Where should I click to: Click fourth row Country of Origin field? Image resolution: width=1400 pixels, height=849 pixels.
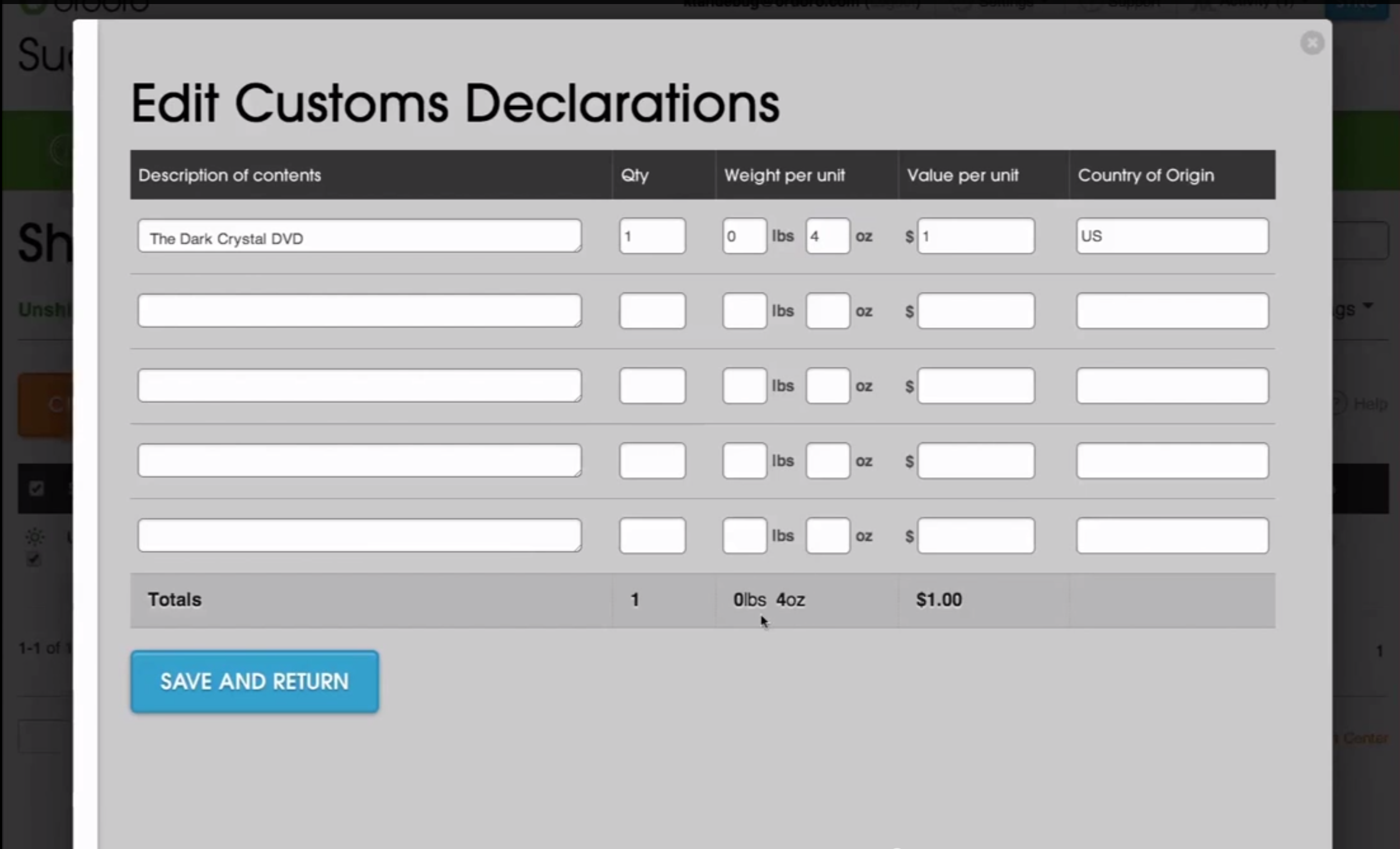point(1171,461)
